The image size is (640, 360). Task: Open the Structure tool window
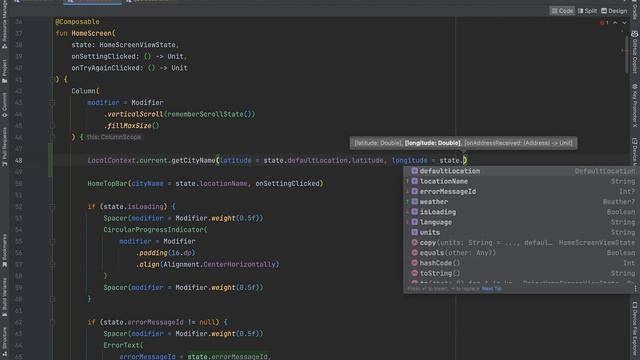[x=4, y=341]
